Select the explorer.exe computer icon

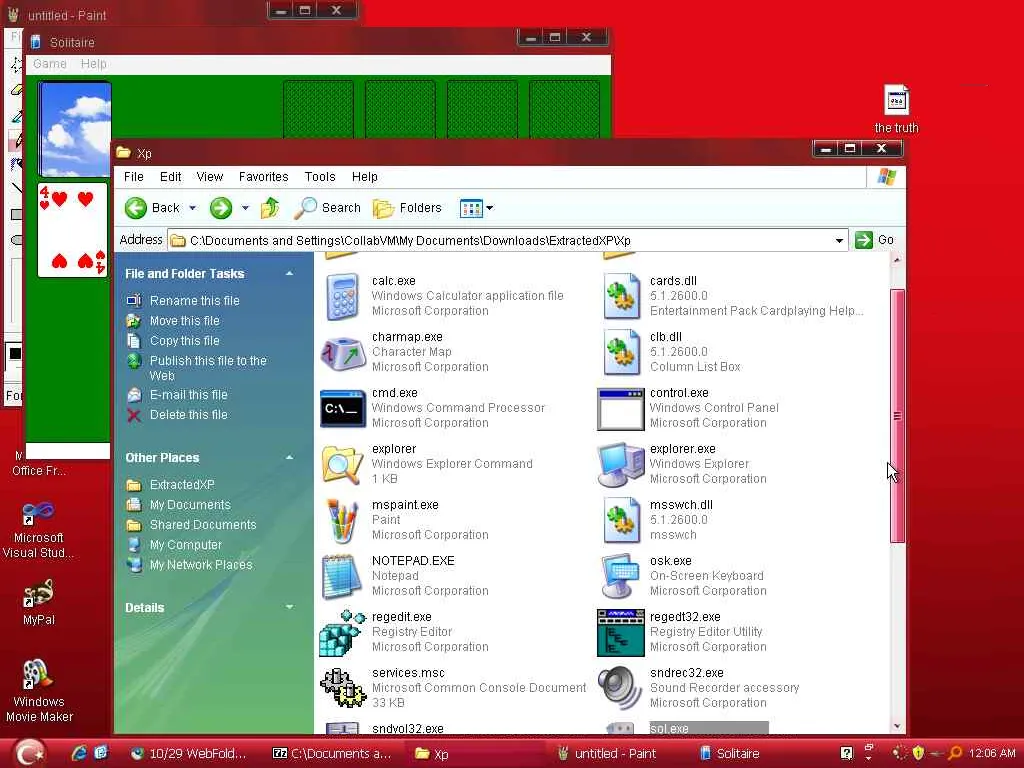620,464
